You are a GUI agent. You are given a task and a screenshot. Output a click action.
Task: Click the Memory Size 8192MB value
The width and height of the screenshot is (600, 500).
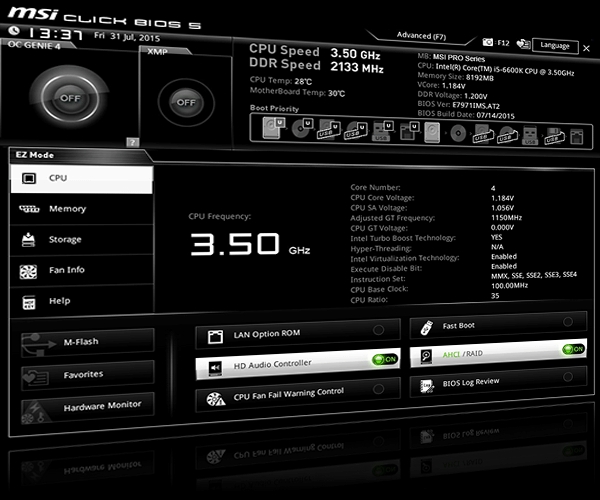(x=479, y=78)
